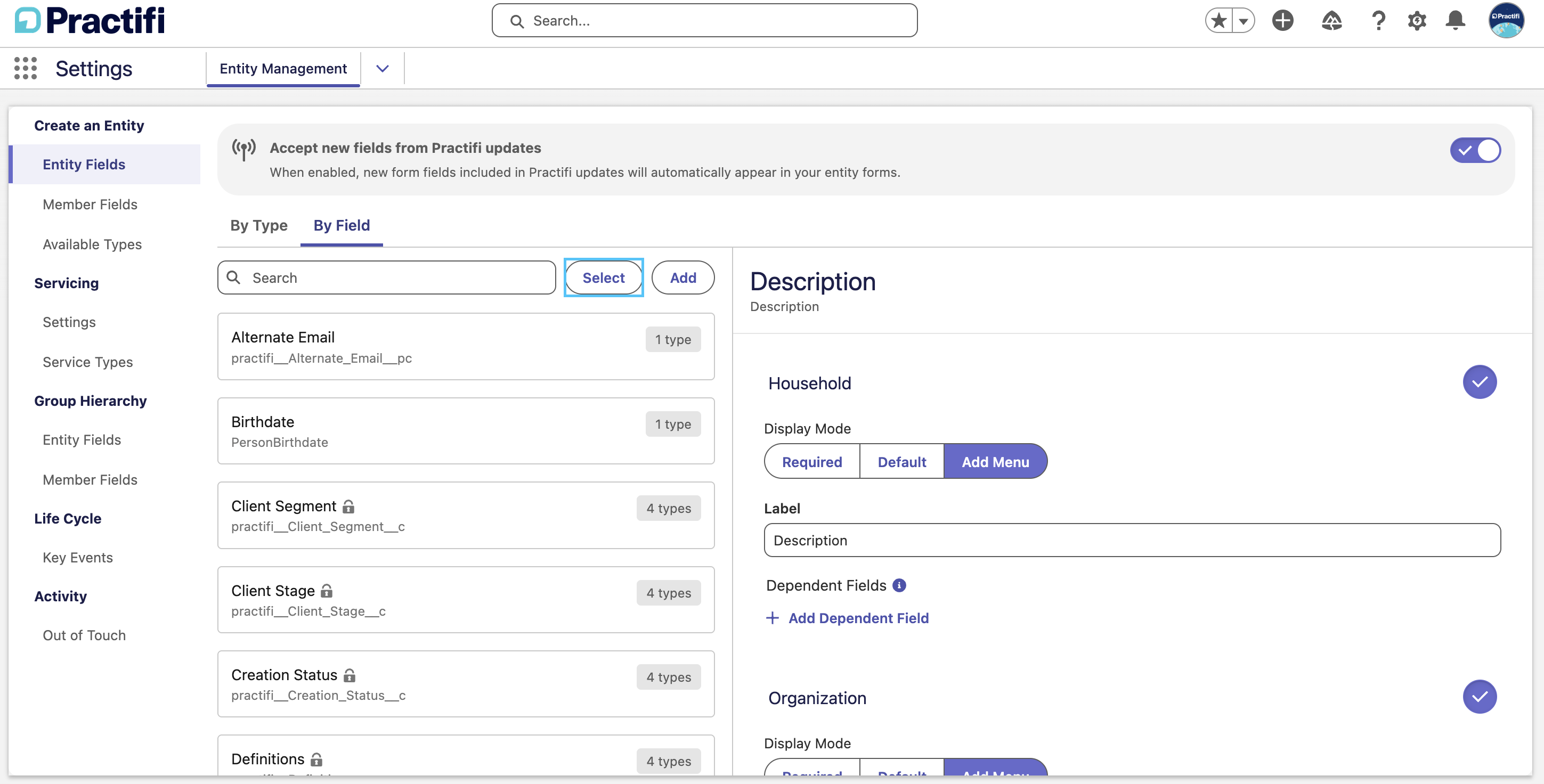Screen dimensions: 1544x784
Task: Toggle the Organization entity type checkmark
Action: (x=1479, y=697)
